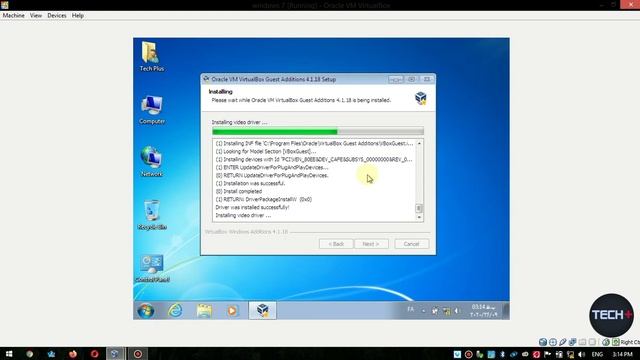Click the FA language indicator

coord(410,310)
